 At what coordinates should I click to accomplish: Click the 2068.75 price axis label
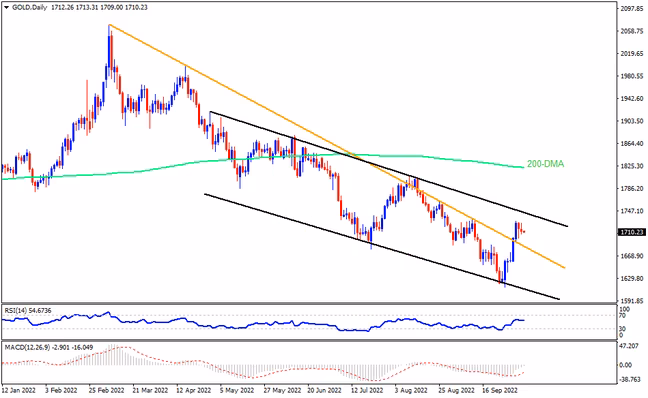[632, 31]
